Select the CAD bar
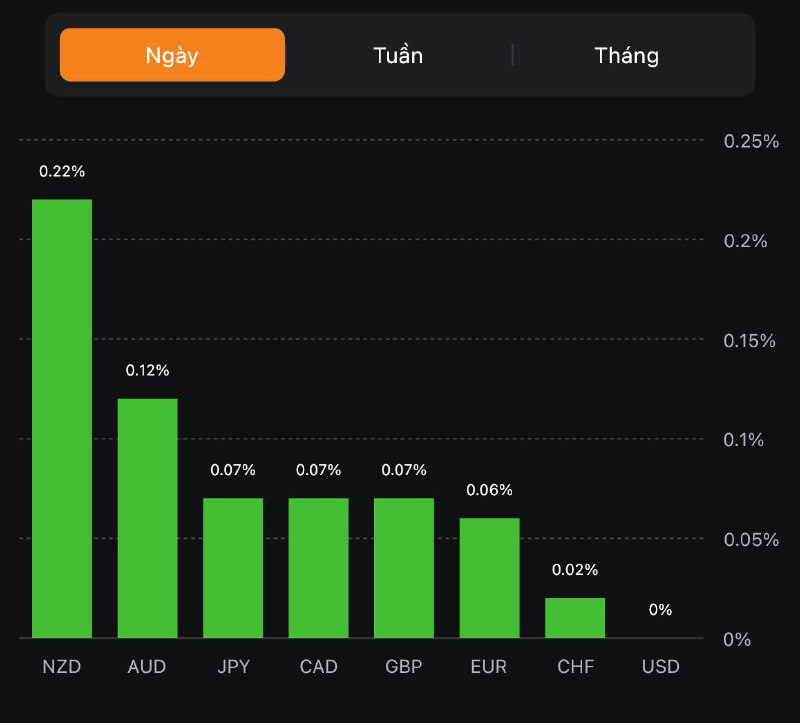 pyautogui.click(x=319, y=567)
